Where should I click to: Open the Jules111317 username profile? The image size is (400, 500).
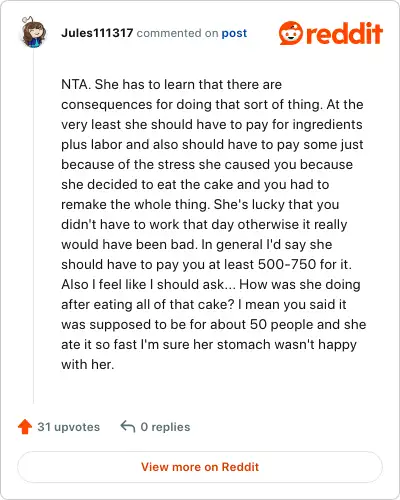click(97, 33)
